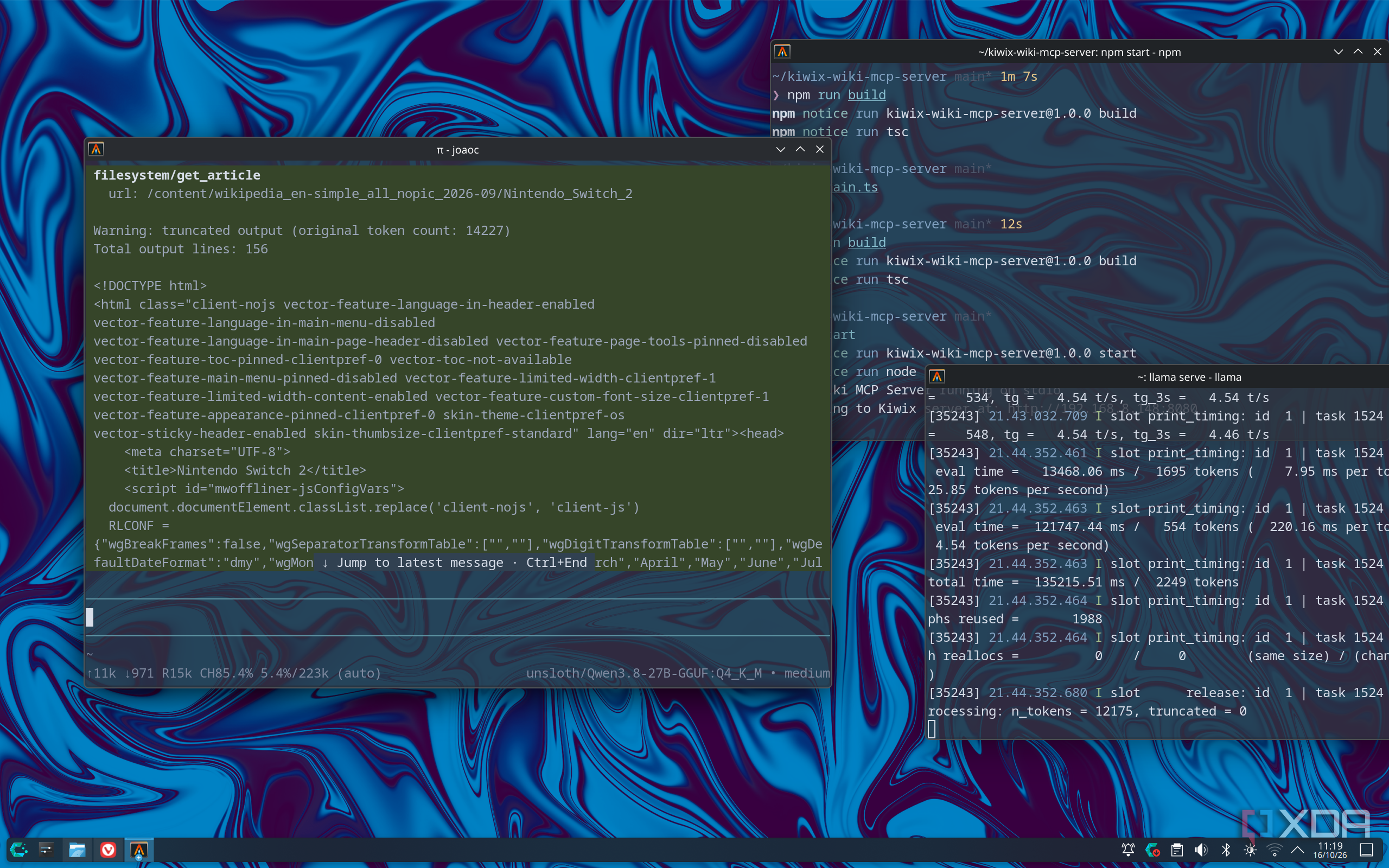Maximize the kiwix-wiki-mcp-server npm window

pos(1358,52)
